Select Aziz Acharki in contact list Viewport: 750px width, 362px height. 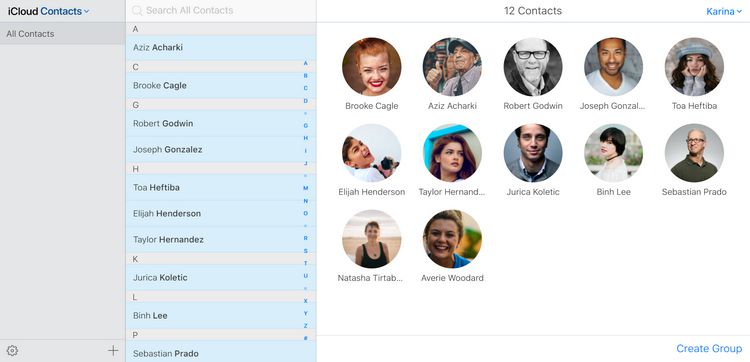(221, 47)
